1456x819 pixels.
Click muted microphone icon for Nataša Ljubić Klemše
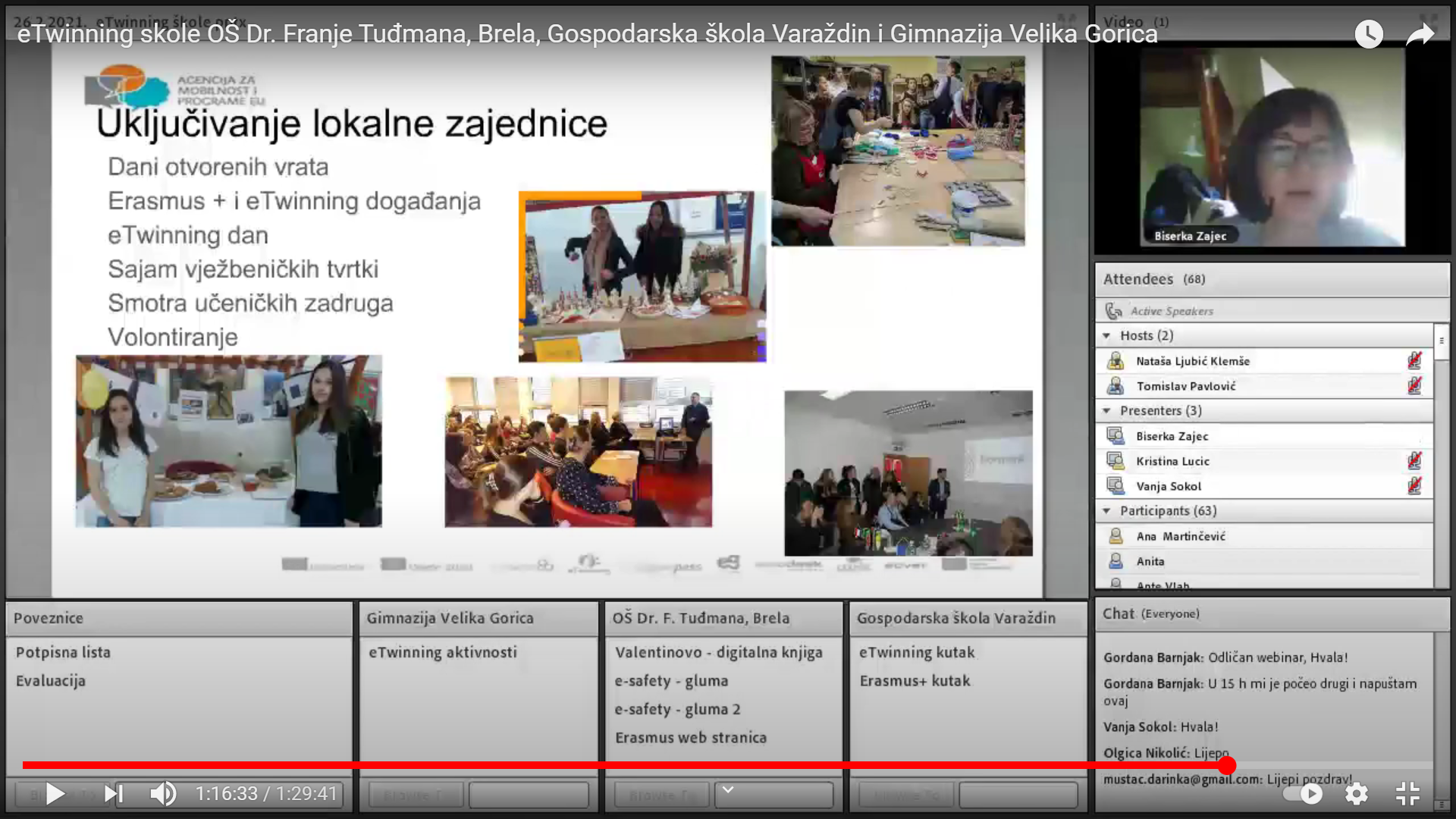point(1414,361)
